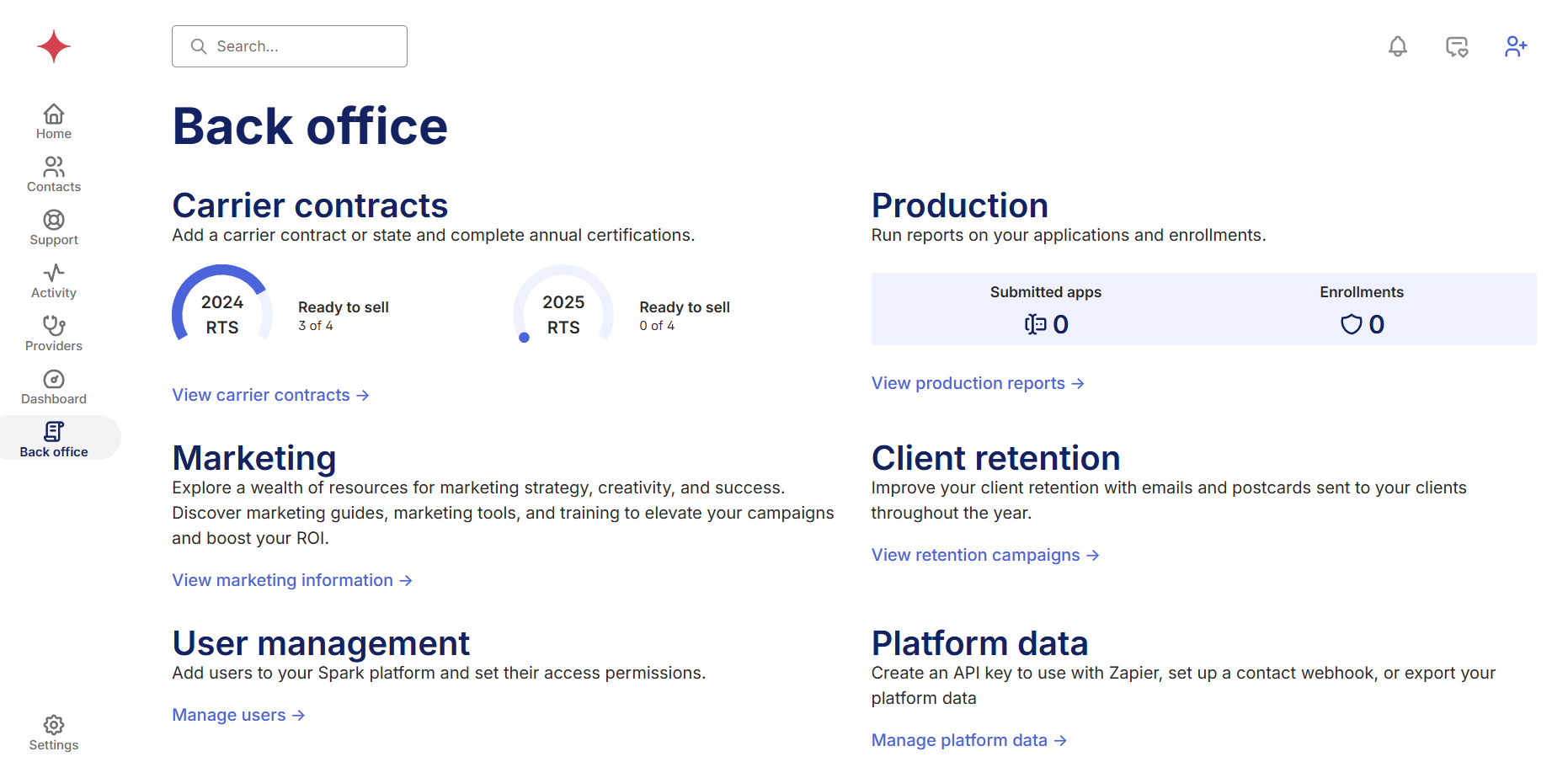Viewport: 1568px width, 762px height.
Task: Click the 2024 RTS progress gauge
Action: tap(222, 313)
